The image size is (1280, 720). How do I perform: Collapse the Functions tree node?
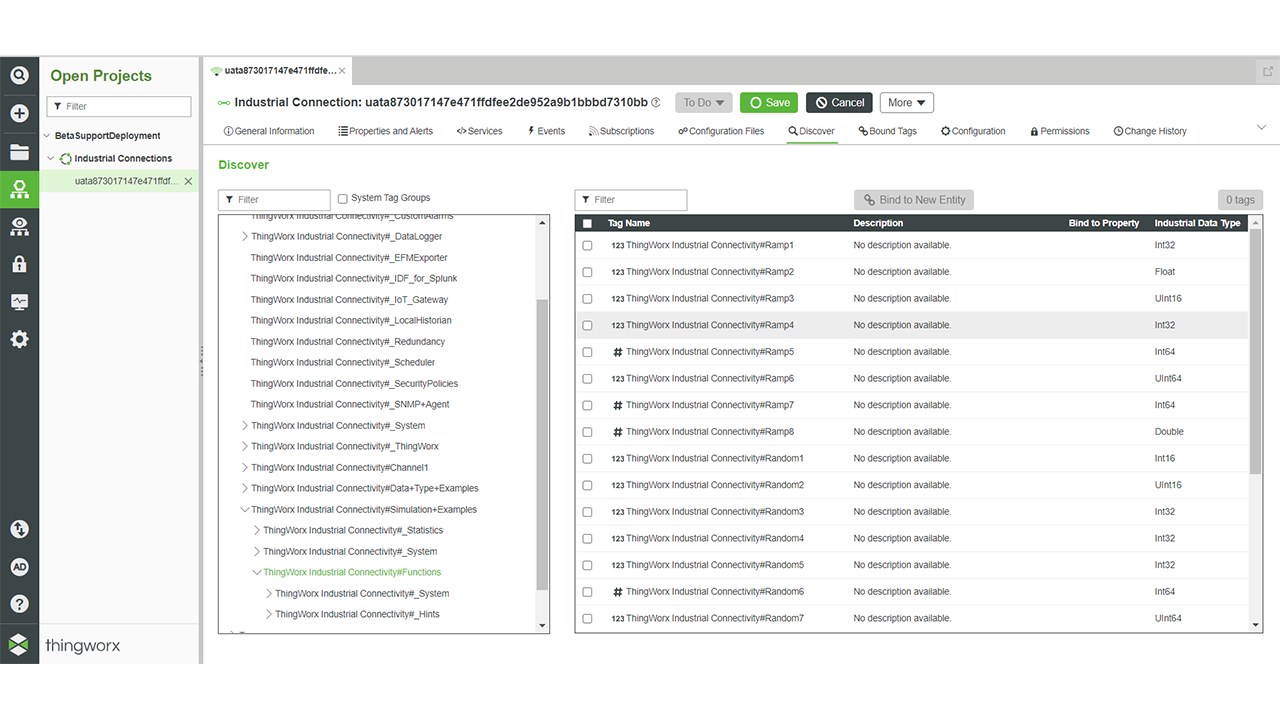(x=257, y=573)
